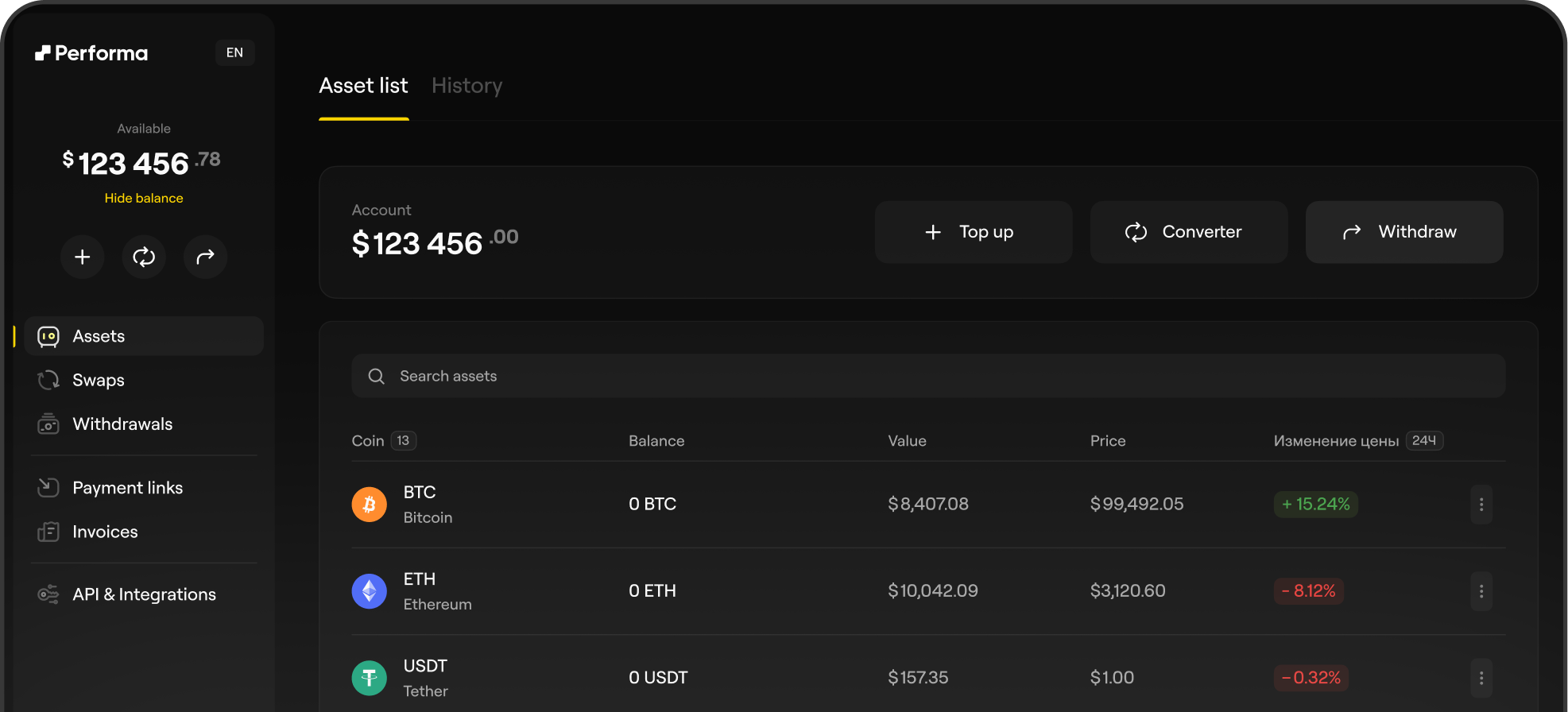Open the USDT row options menu
The height and width of the screenshot is (712, 1568).
(x=1481, y=678)
